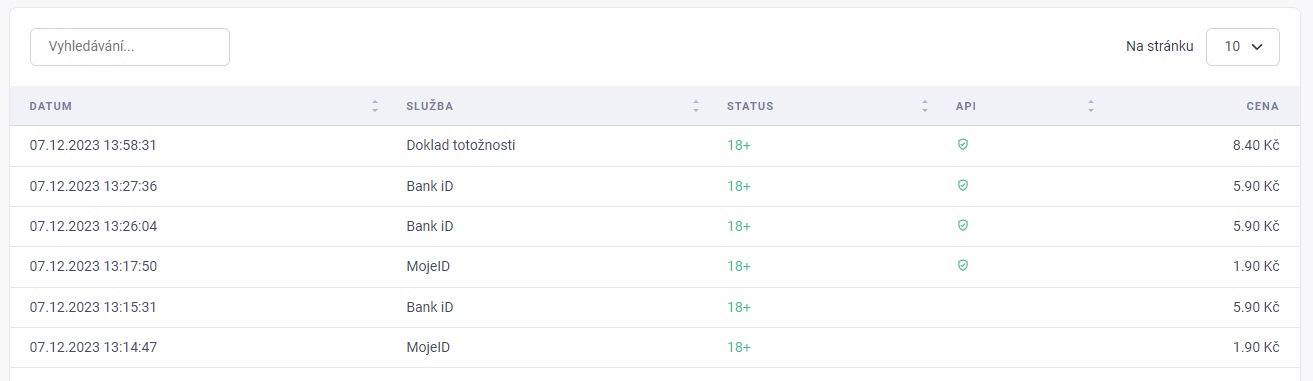Click the shield icon in the 13:26:04 Bank iD row
Image resolution: width=1313 pixels, height=381 pixels.
[963, 226]
